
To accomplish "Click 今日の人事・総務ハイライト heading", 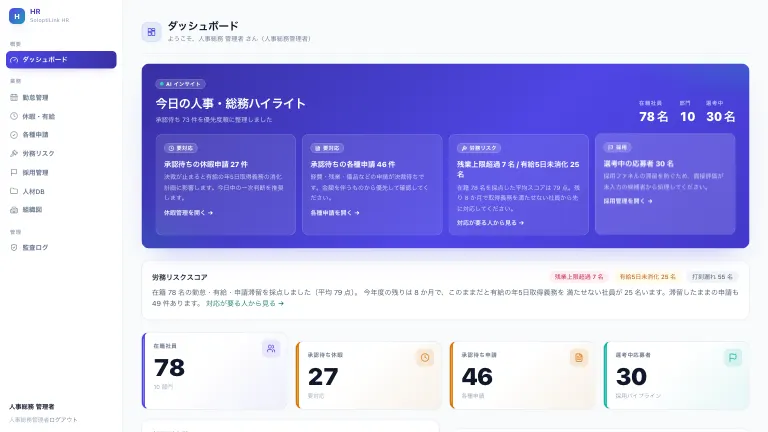I will [231, 103].
